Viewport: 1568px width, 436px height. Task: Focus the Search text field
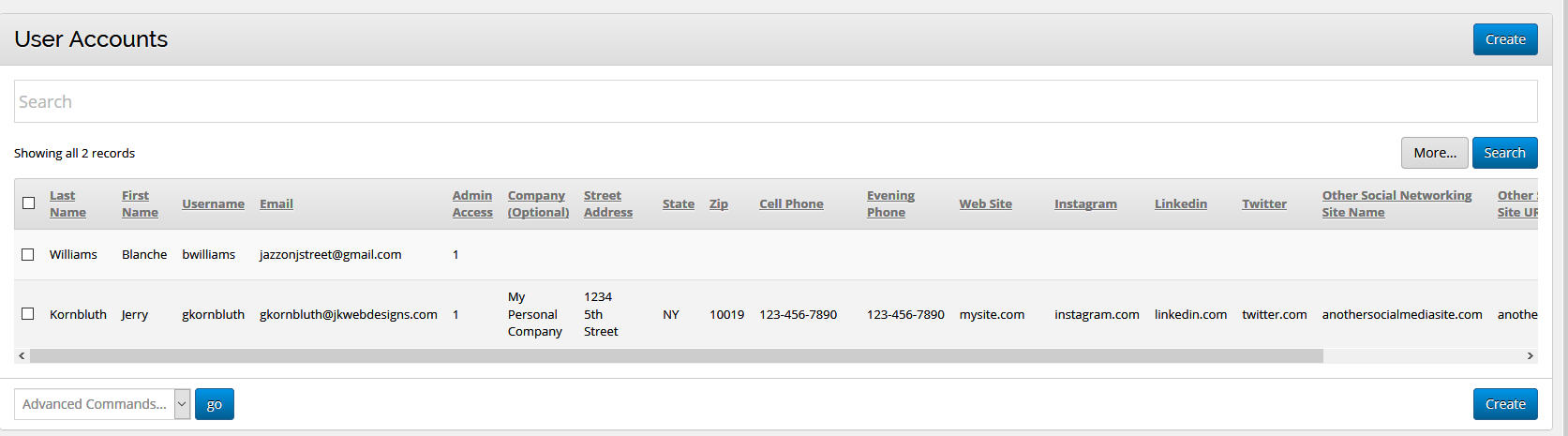click(775, 101)
